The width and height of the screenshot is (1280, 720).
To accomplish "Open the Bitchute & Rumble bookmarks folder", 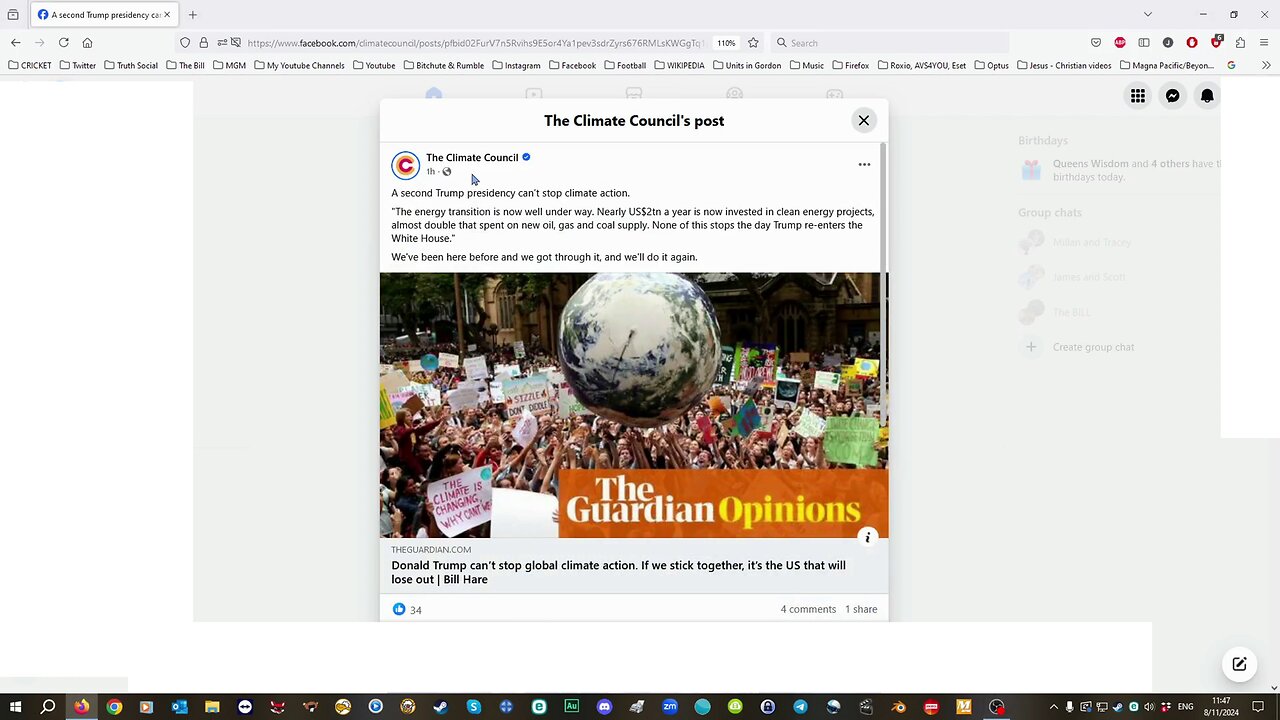I will pos(444,66).
